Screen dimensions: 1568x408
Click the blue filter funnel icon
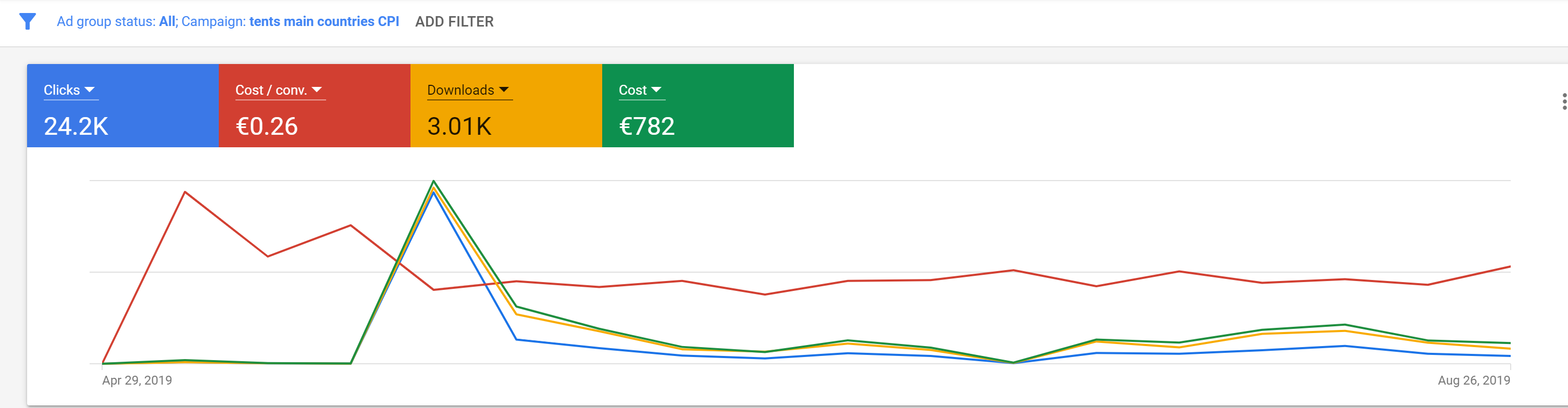tap(28, 22)
